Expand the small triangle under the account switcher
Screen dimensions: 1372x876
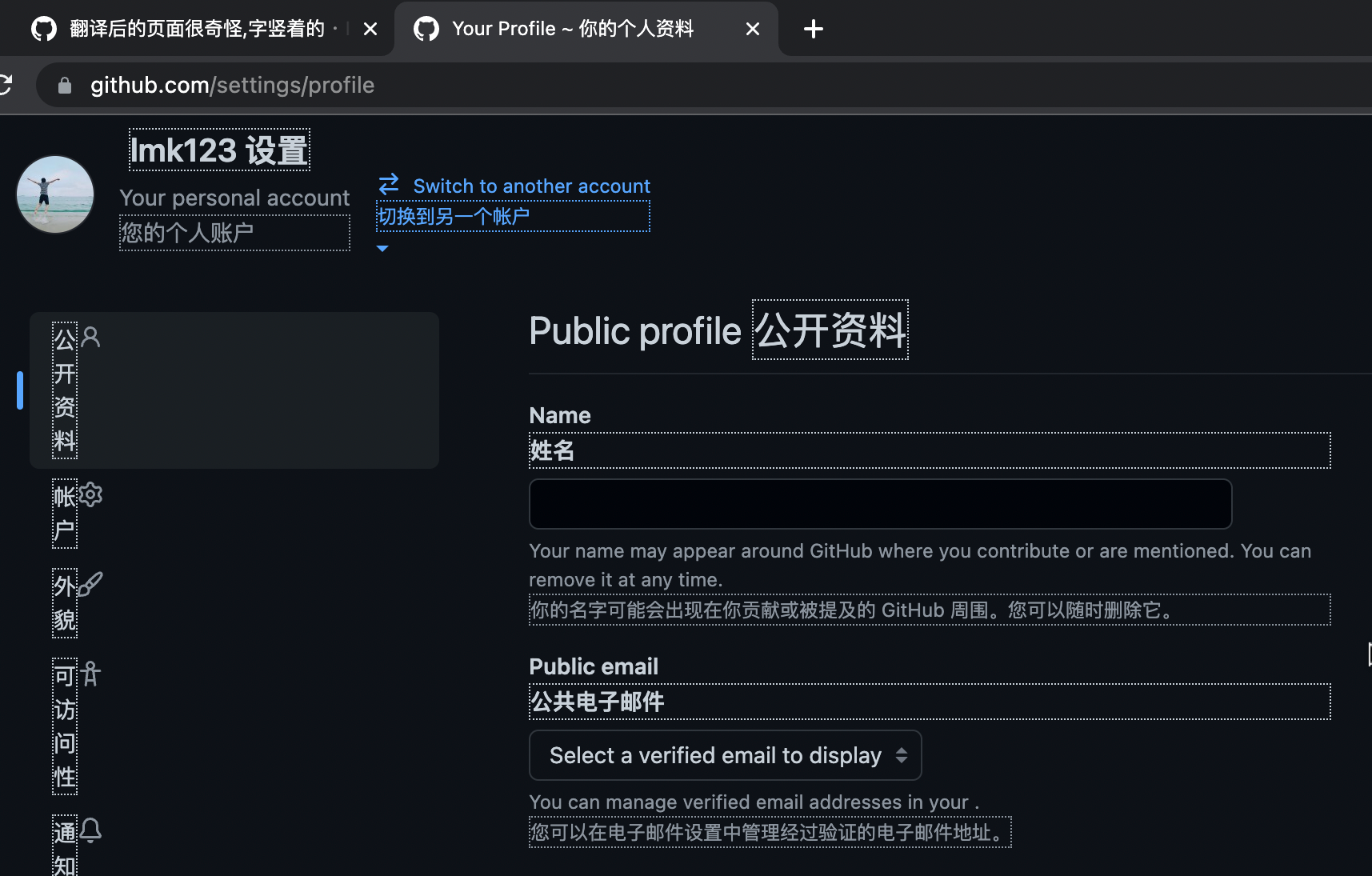coord(382,248)
